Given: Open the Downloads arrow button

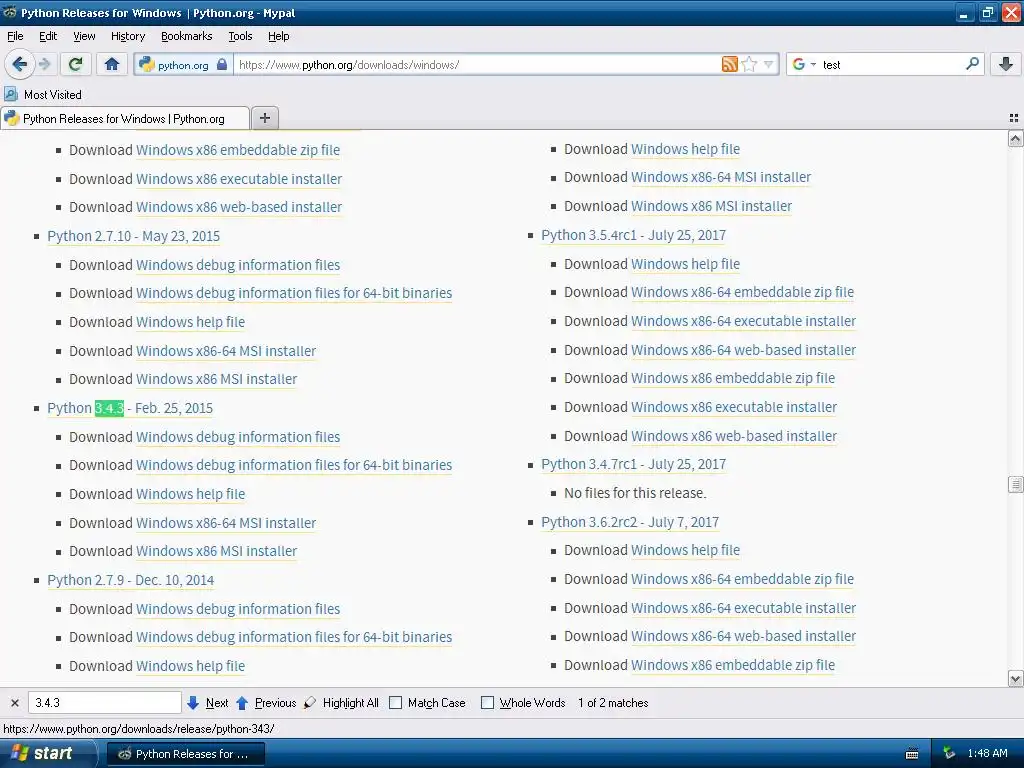Looking at the screenshot, I should point(1006,64).
